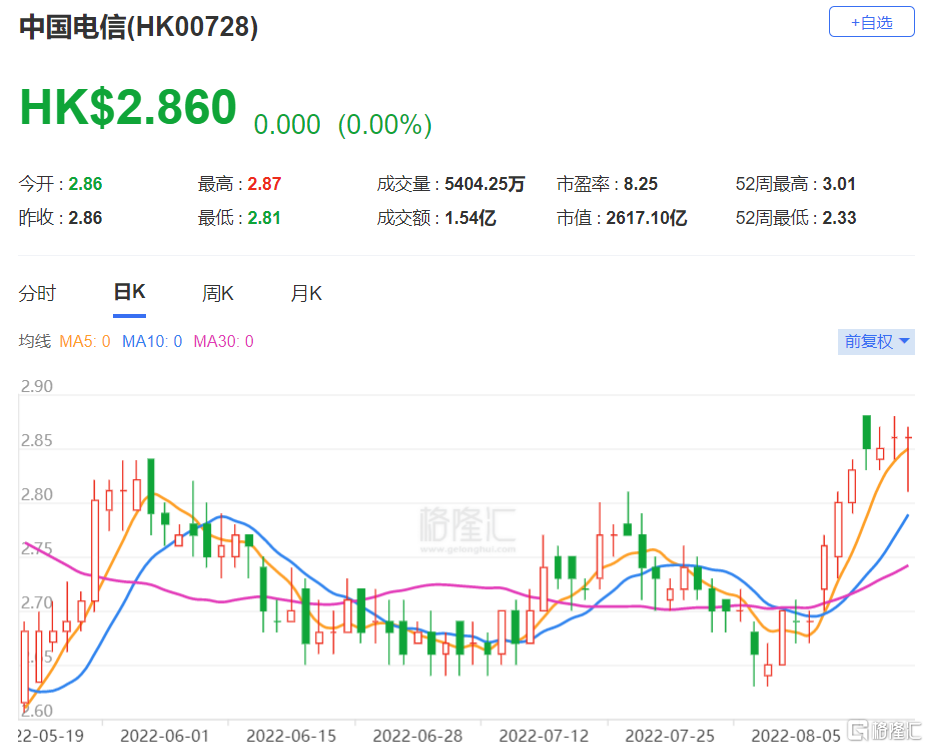The width and height of the screenshot is (929, 748).
Task: Open the 月K monthly chart tab
Action: click(x=306, y=293)
